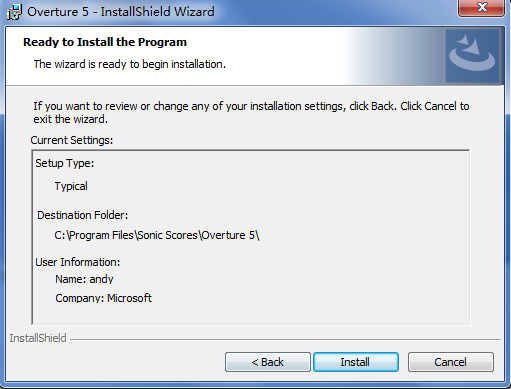Click the installer icon in the title bar
This screenshot has height=389, width=511.
14,12
